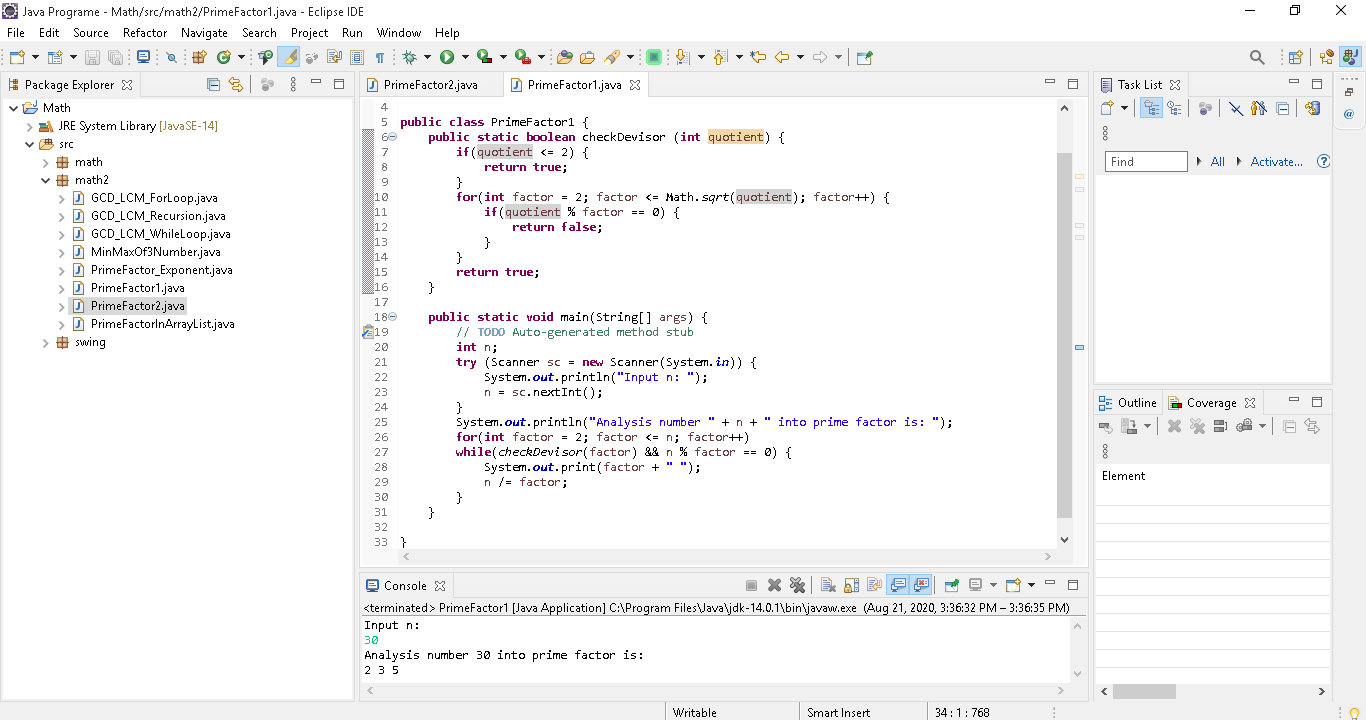Open the Run button dropdown arrow

465,57
